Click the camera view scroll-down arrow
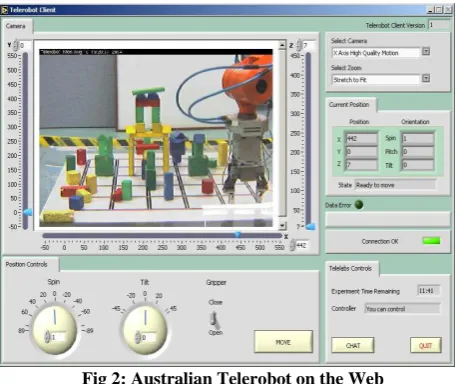The width and height of the screenshot is (457, 384). (282, 226)
